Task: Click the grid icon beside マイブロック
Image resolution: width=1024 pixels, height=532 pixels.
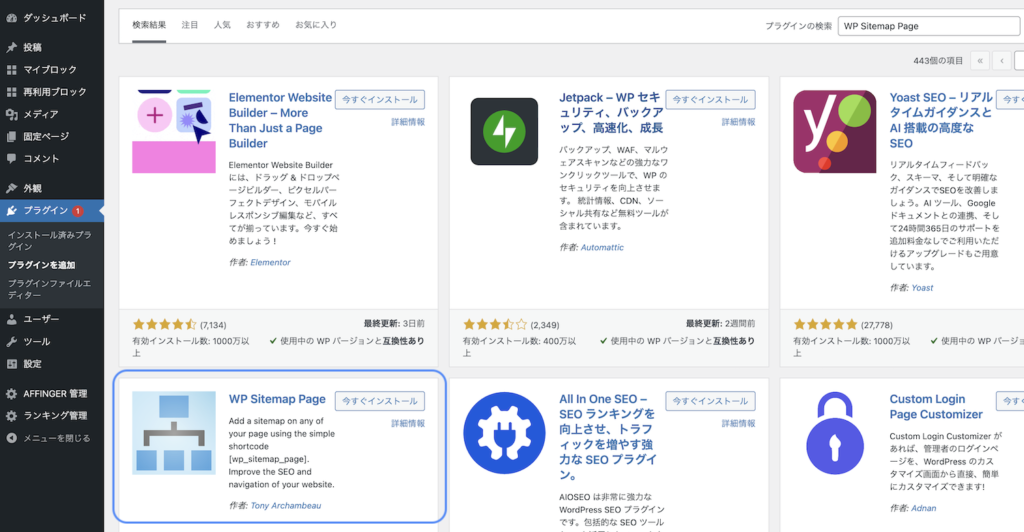Action: [11, 70]
